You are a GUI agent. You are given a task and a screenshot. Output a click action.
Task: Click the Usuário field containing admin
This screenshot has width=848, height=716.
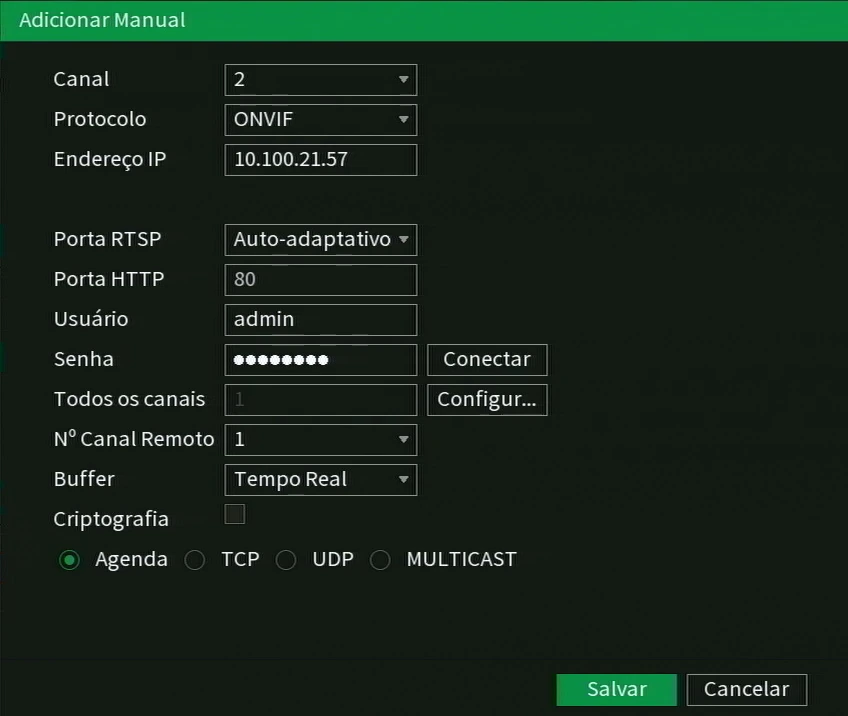pyautogui.click(x=321, y=320)
